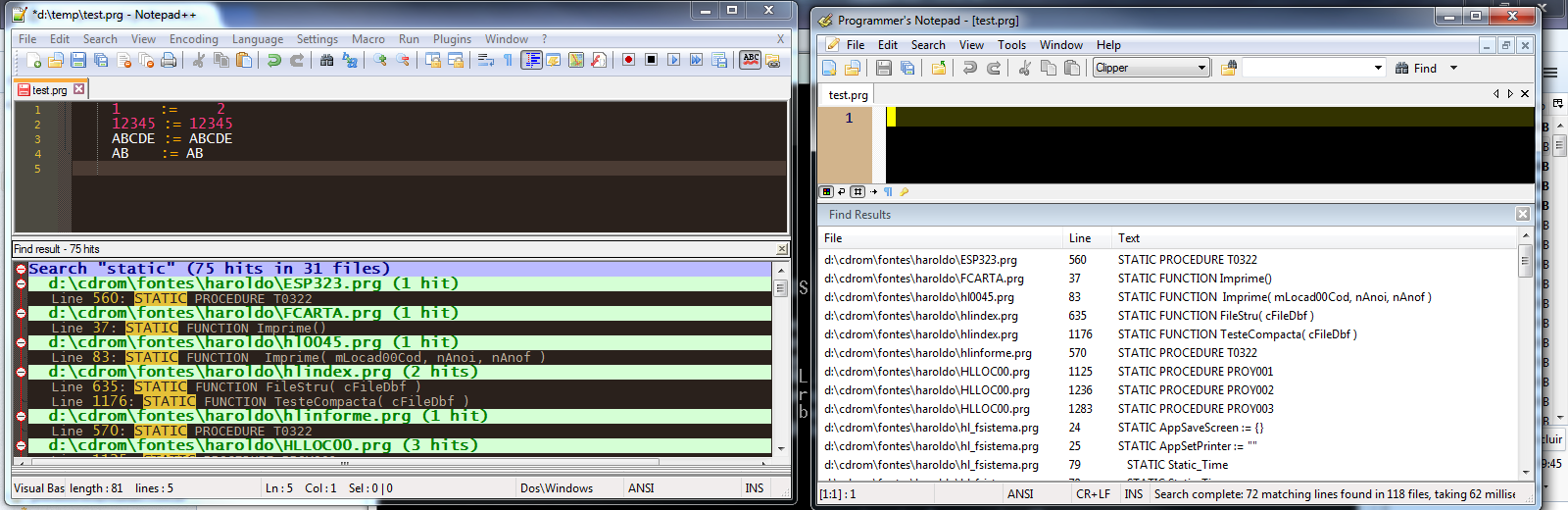Click the New file icon in Programmer's Notepad
The height and width of the screenshot is (510, 1568).
point(829,68)
